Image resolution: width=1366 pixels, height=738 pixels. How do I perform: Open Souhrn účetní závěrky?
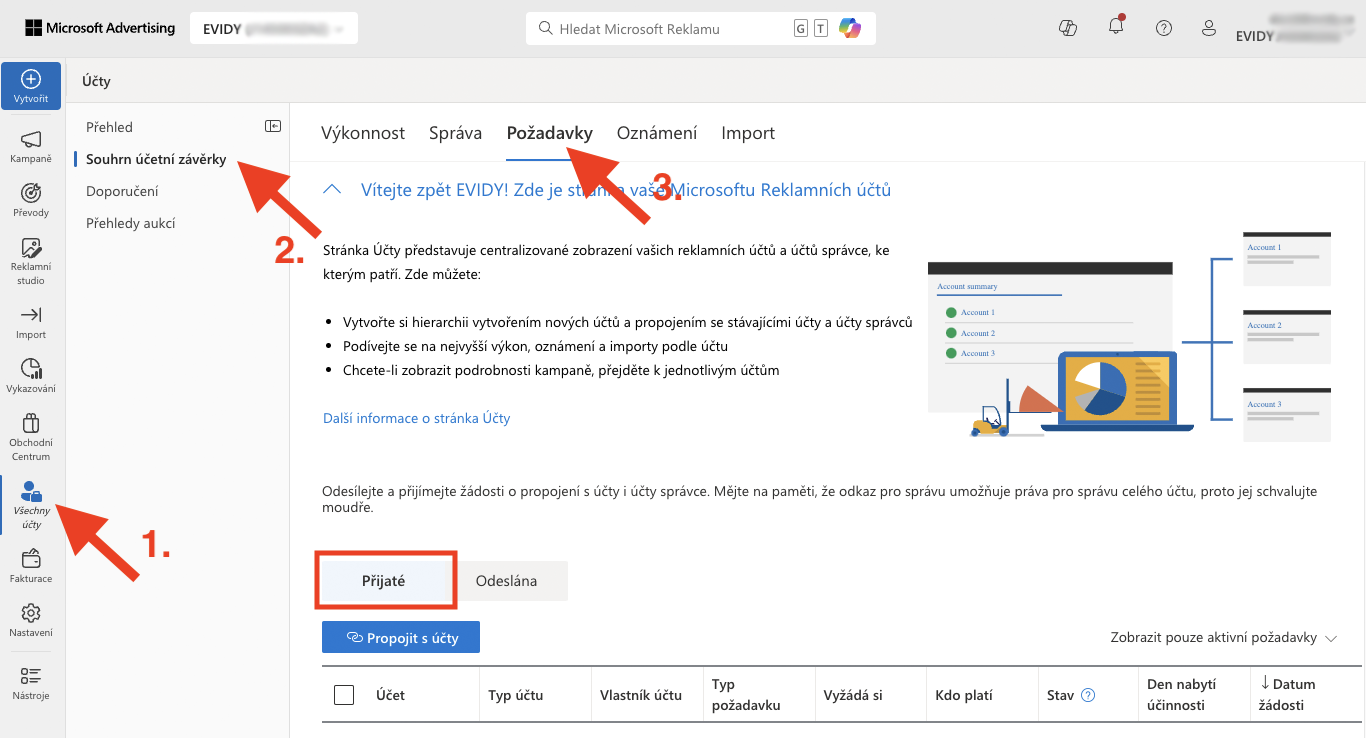156,159
